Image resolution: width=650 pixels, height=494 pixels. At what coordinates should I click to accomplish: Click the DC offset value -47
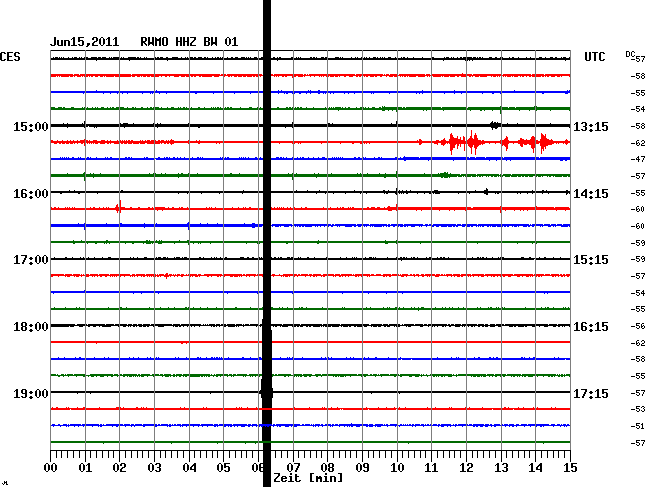click(638, 159)
